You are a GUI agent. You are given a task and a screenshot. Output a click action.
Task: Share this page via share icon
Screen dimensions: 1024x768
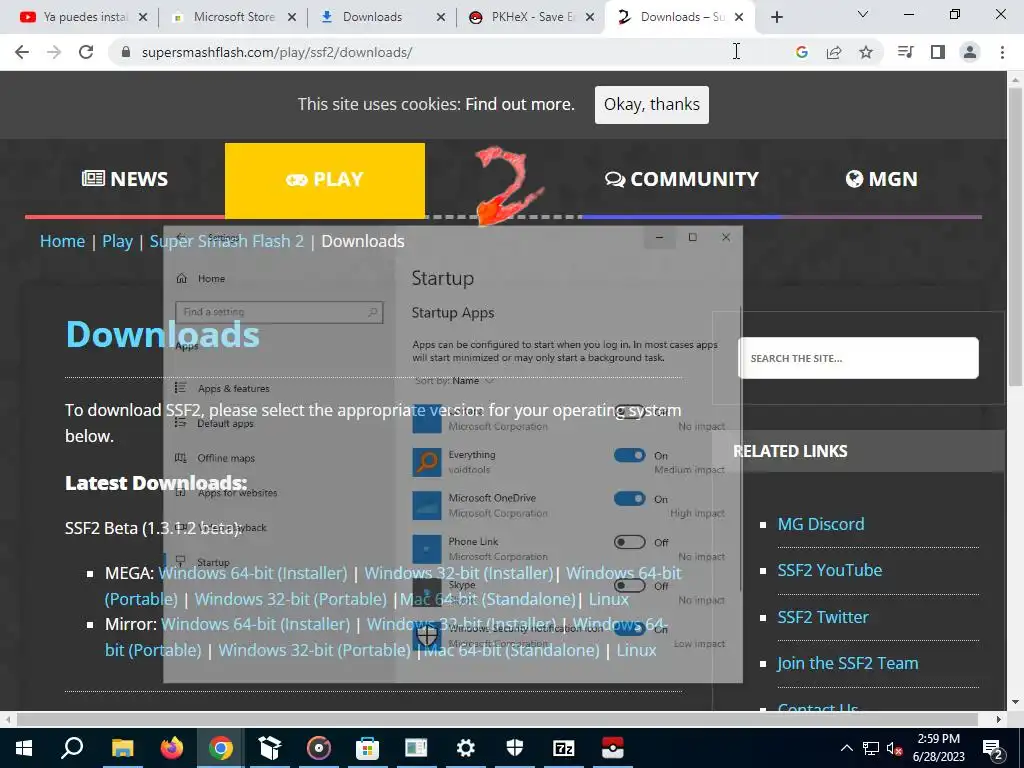pyautogui.click(x=834, y=52)
